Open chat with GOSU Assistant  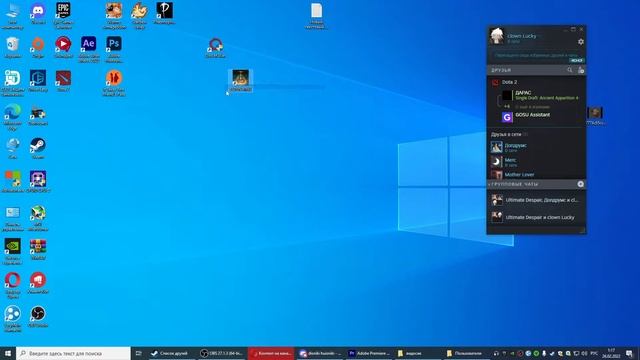[537, 117]
